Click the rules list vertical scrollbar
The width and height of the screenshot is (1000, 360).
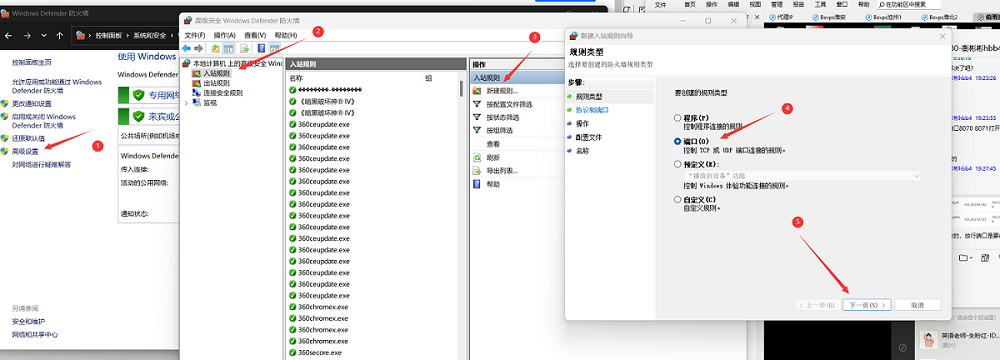(x=461, y=217)
